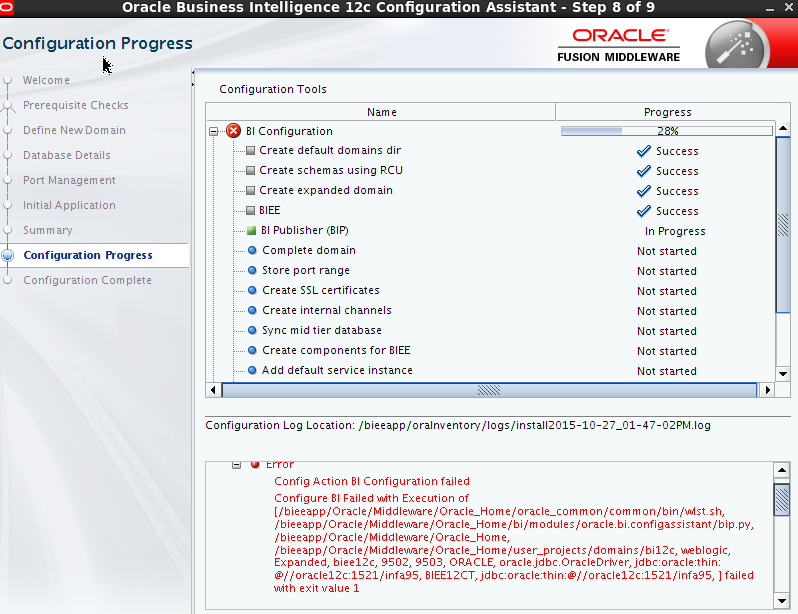Click the sidebar collapse arrow on divider
798x614 pixels.
click(x=193, y=73)
